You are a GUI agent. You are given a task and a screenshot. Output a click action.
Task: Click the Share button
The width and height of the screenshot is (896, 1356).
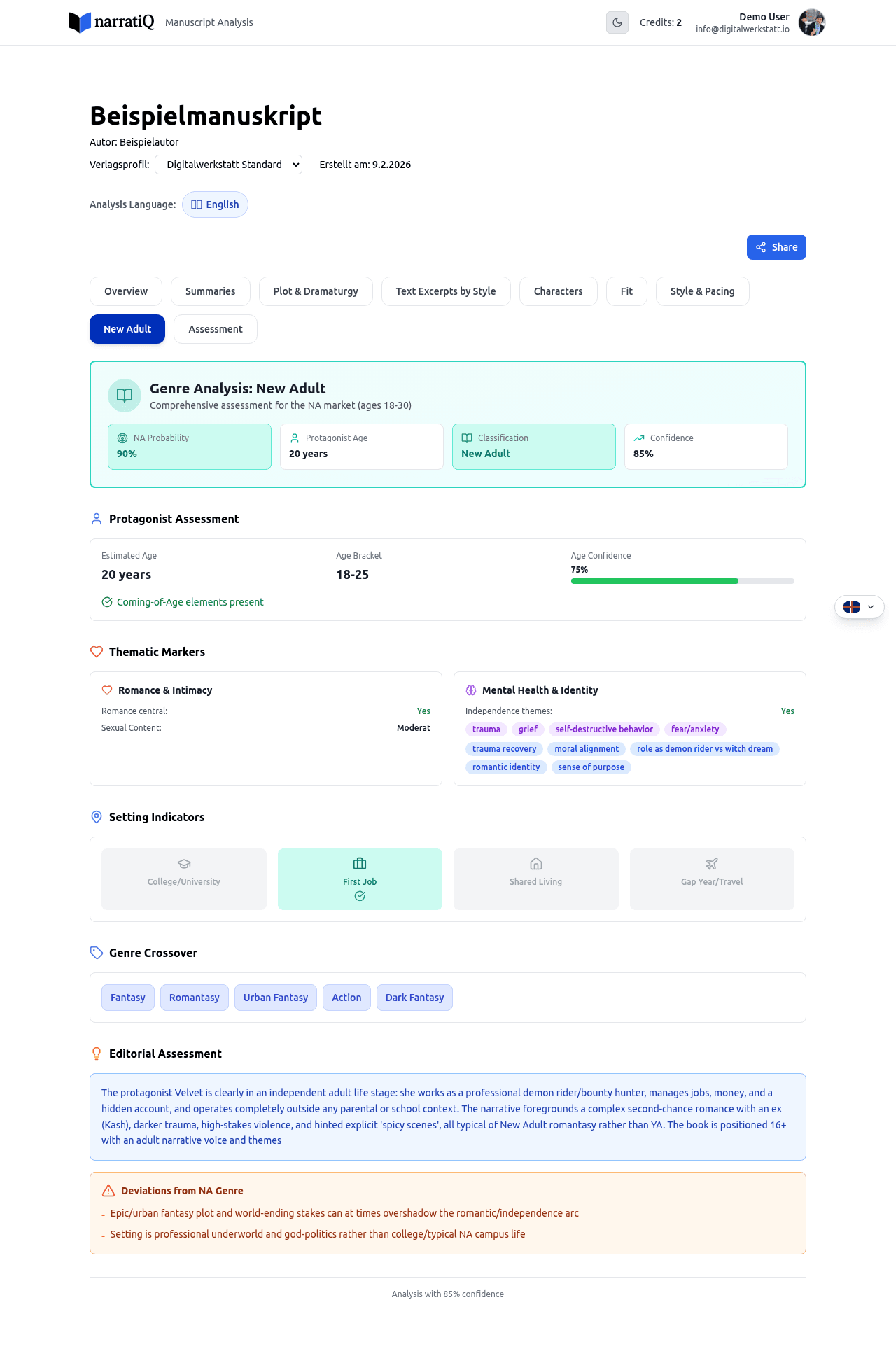[x=776, y=247]
